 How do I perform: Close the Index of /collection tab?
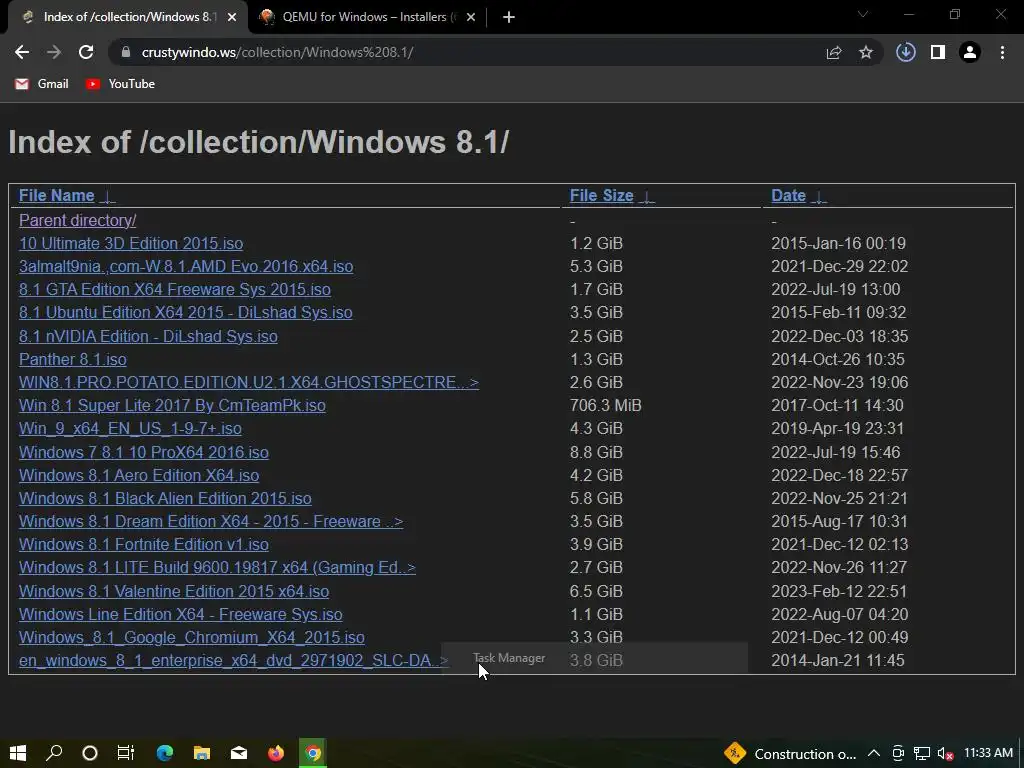232,17
